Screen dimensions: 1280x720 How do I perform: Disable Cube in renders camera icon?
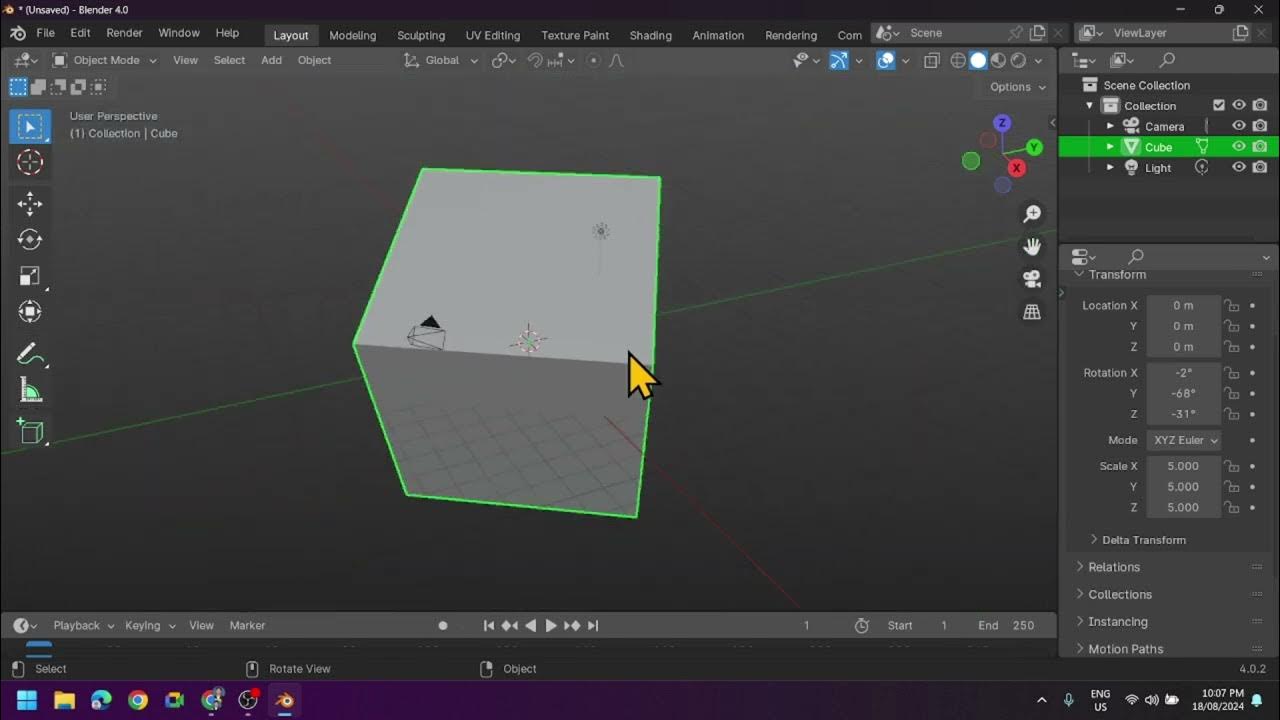(x=1260, y=146)
